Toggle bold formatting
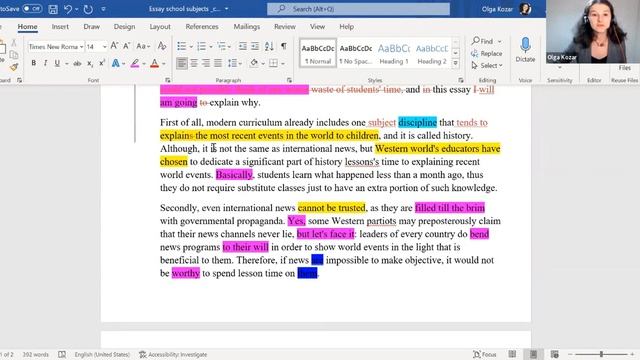640x360 pixels. pyautogui.click(x=33, y=63)
